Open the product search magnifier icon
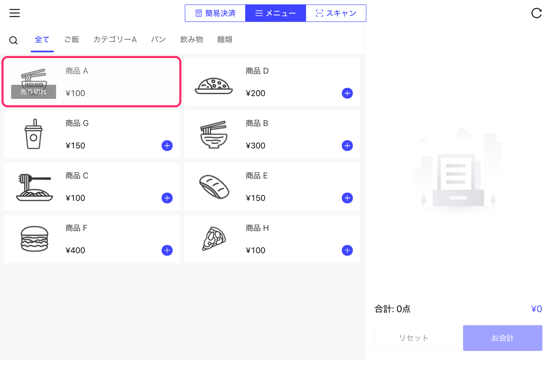 point(13,40)
